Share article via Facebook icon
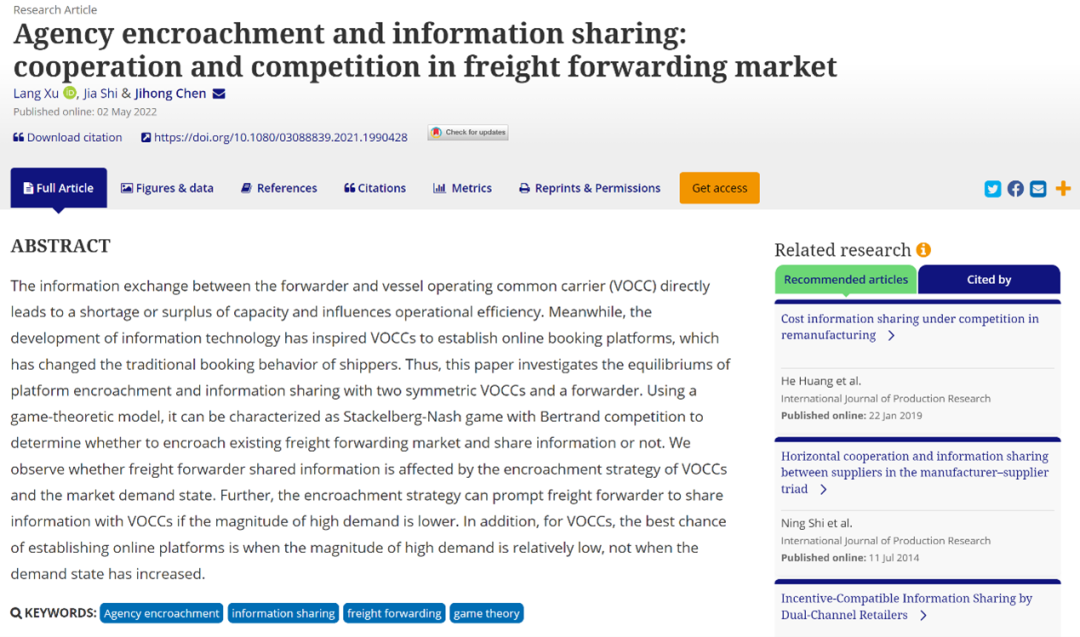The width and height of the screenshot is (1080, 637). (x=1015, y=188)
